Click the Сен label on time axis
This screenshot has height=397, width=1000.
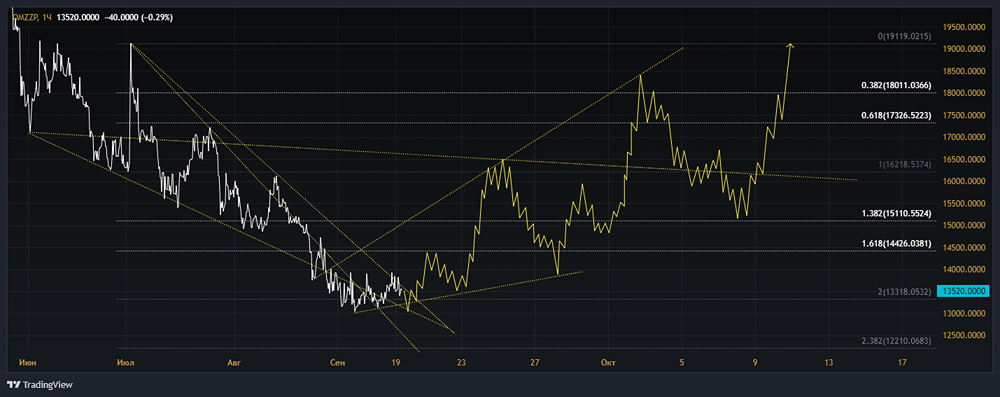[x=338, y=363]
